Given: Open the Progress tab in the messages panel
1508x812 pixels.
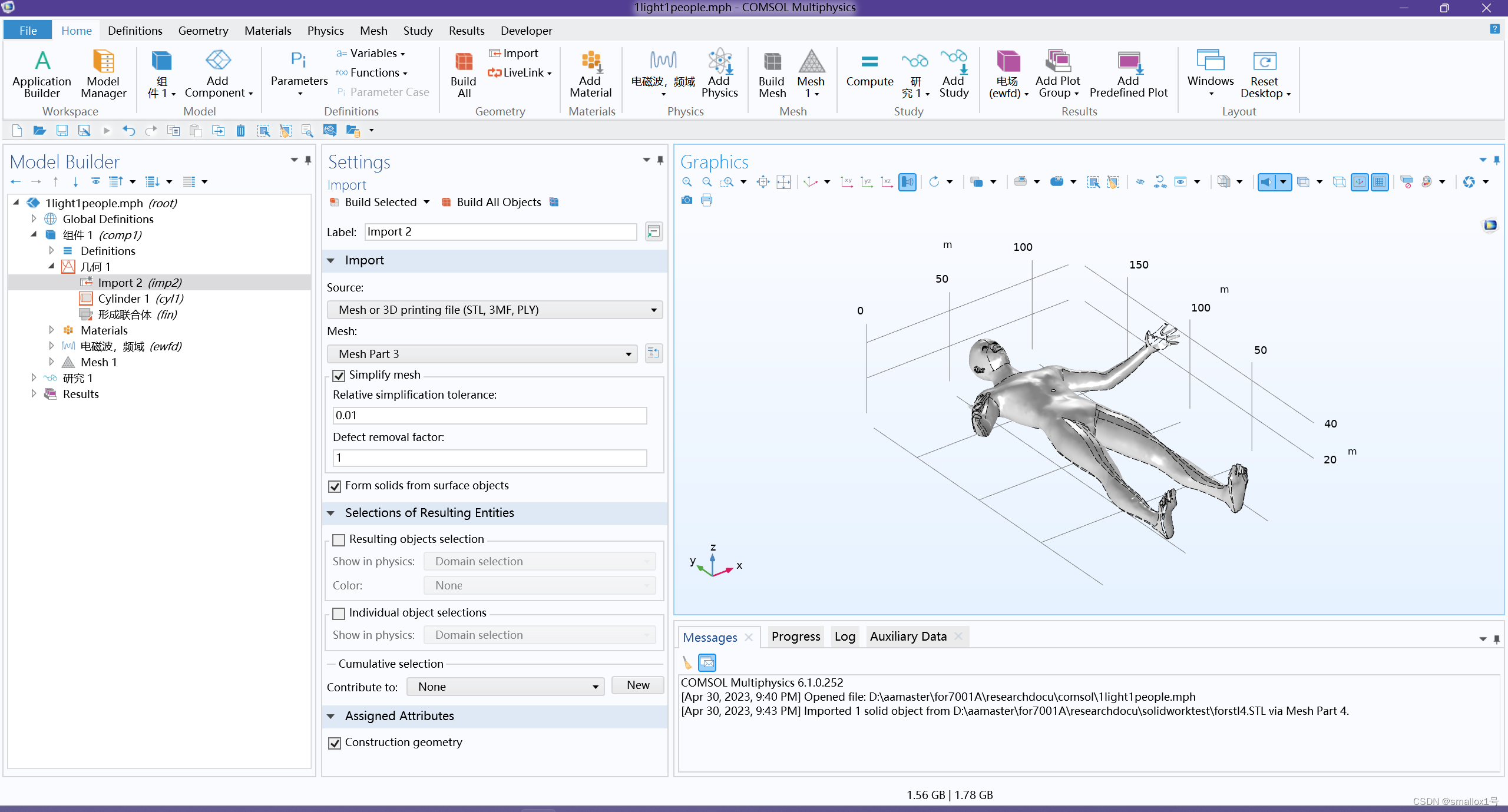Looking at the screenshot, I should [795, 637].
